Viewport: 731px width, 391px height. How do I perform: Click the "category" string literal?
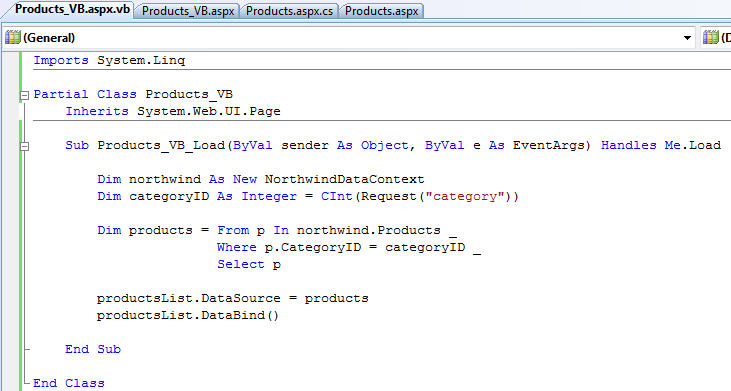(x=465, y=197)
